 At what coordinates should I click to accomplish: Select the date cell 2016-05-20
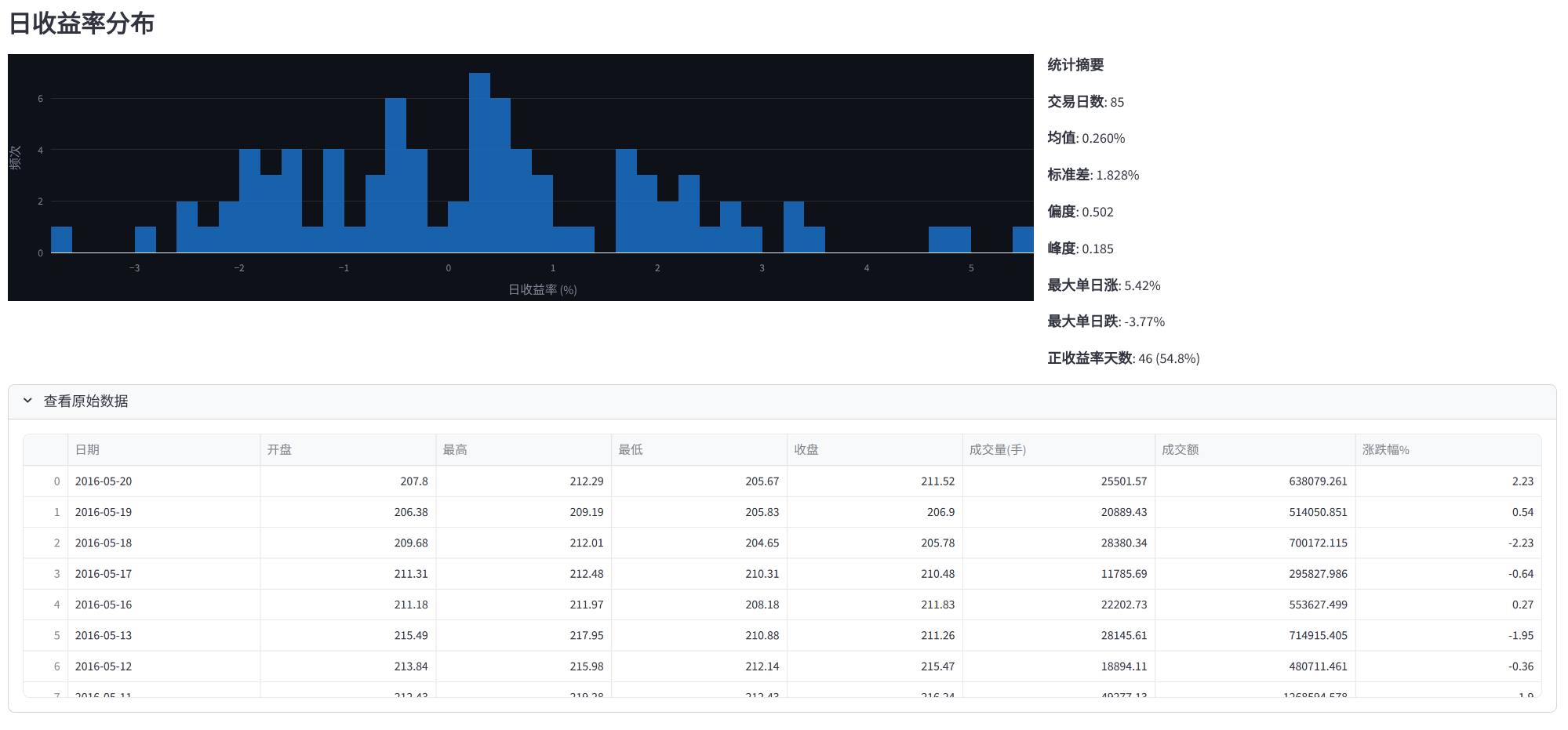tap(104, 481)
